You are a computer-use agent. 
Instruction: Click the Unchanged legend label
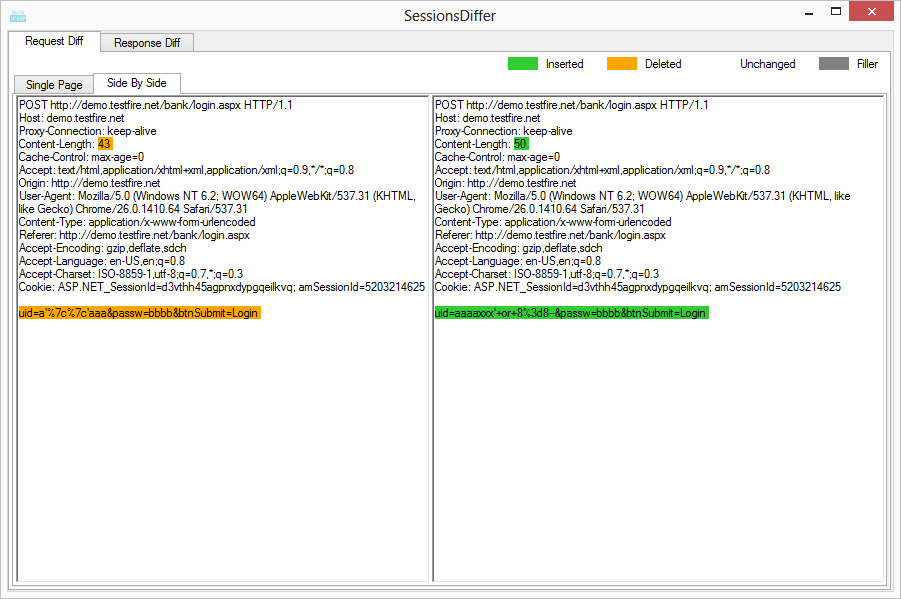point(767,63)
